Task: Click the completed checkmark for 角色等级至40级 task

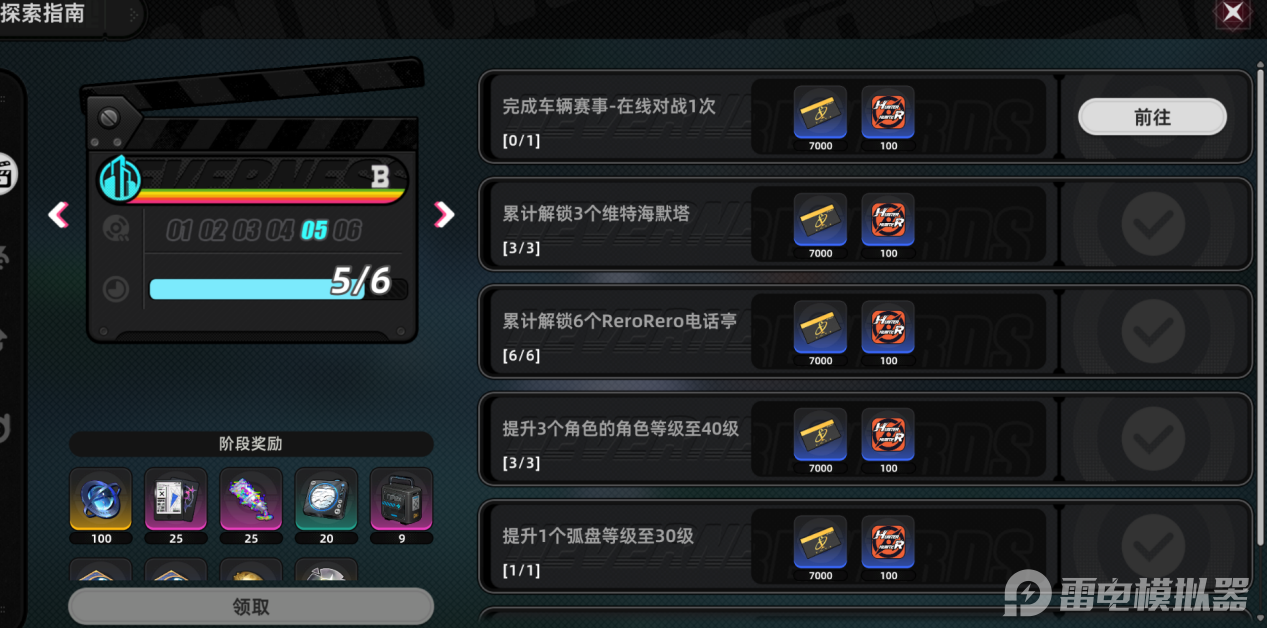Action: pos(1153,439)
